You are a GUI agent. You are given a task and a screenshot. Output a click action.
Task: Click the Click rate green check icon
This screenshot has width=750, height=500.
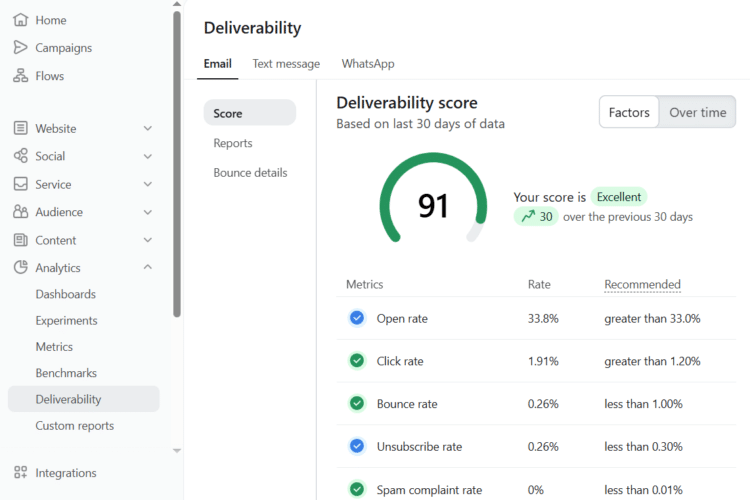[357, 361]
